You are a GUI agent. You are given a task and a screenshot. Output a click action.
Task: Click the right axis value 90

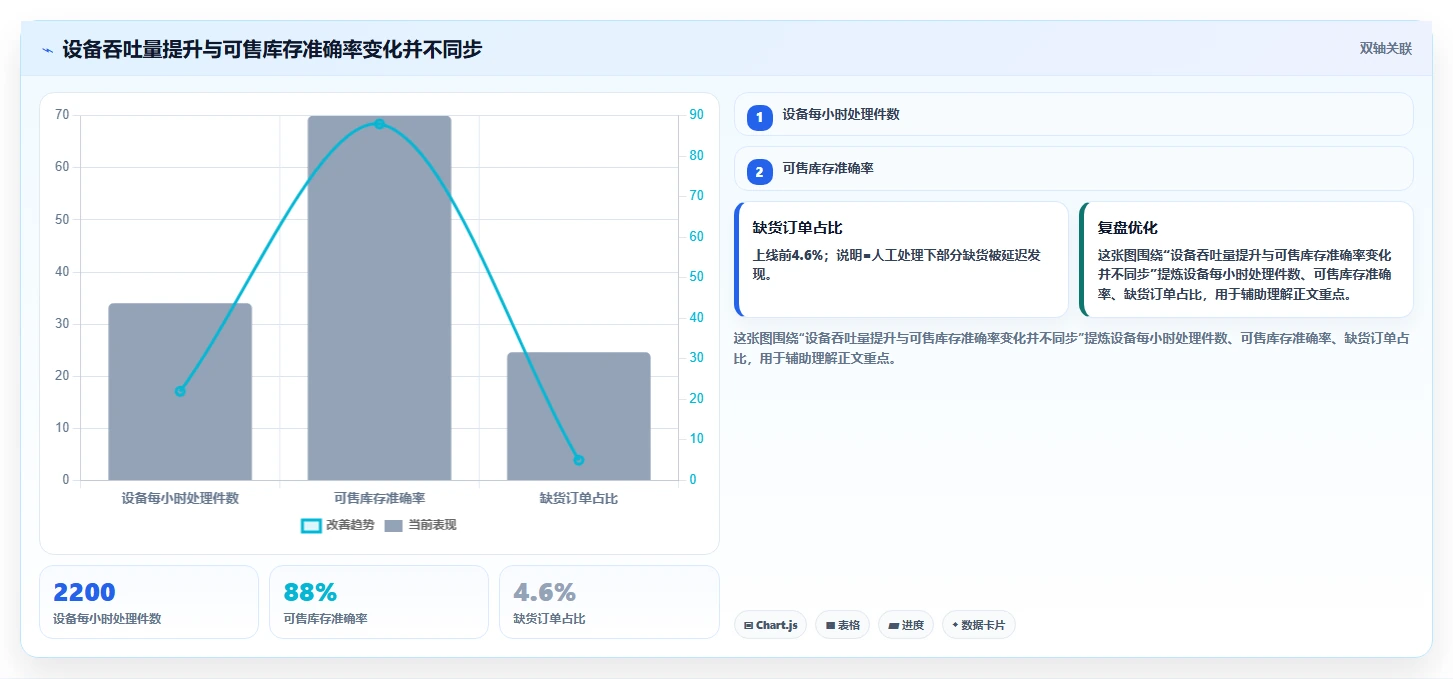(x=696, y=115)
